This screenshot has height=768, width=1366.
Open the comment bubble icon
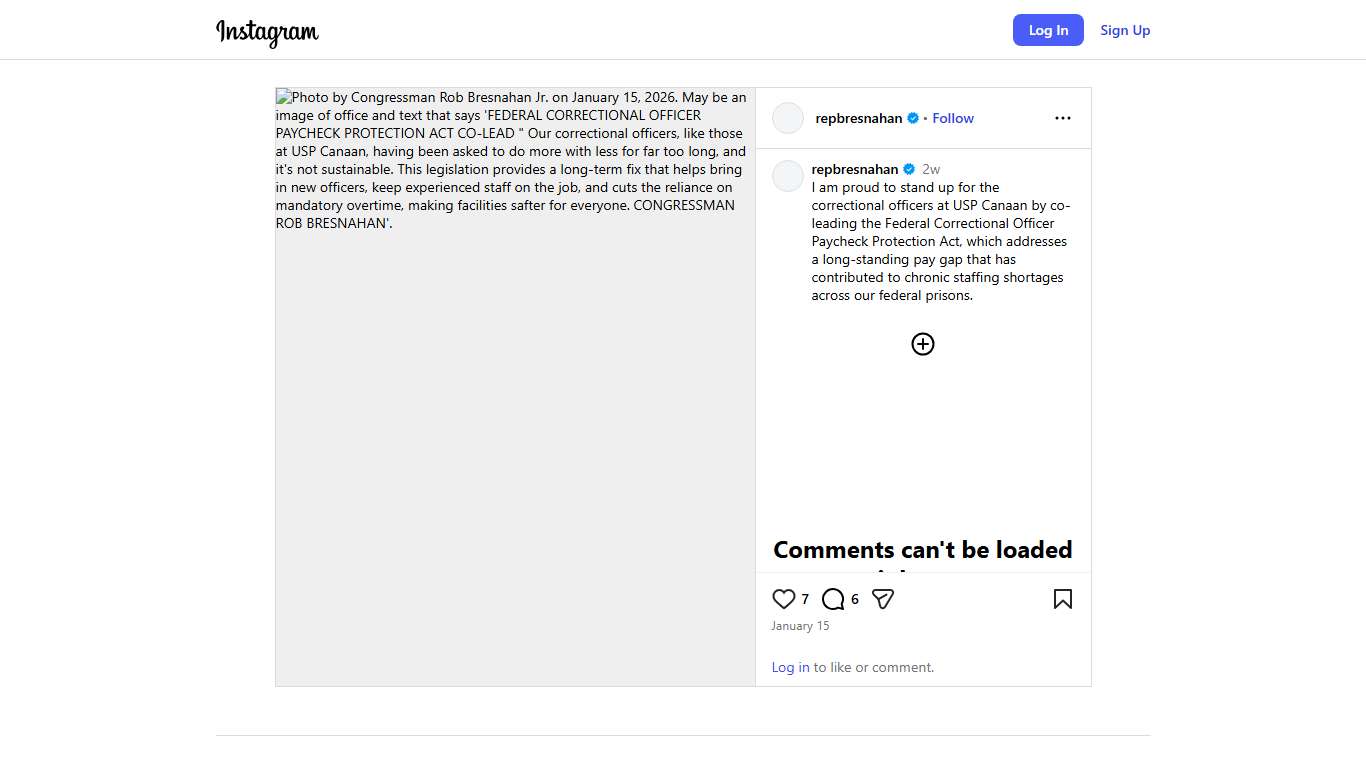click(833, 599)
